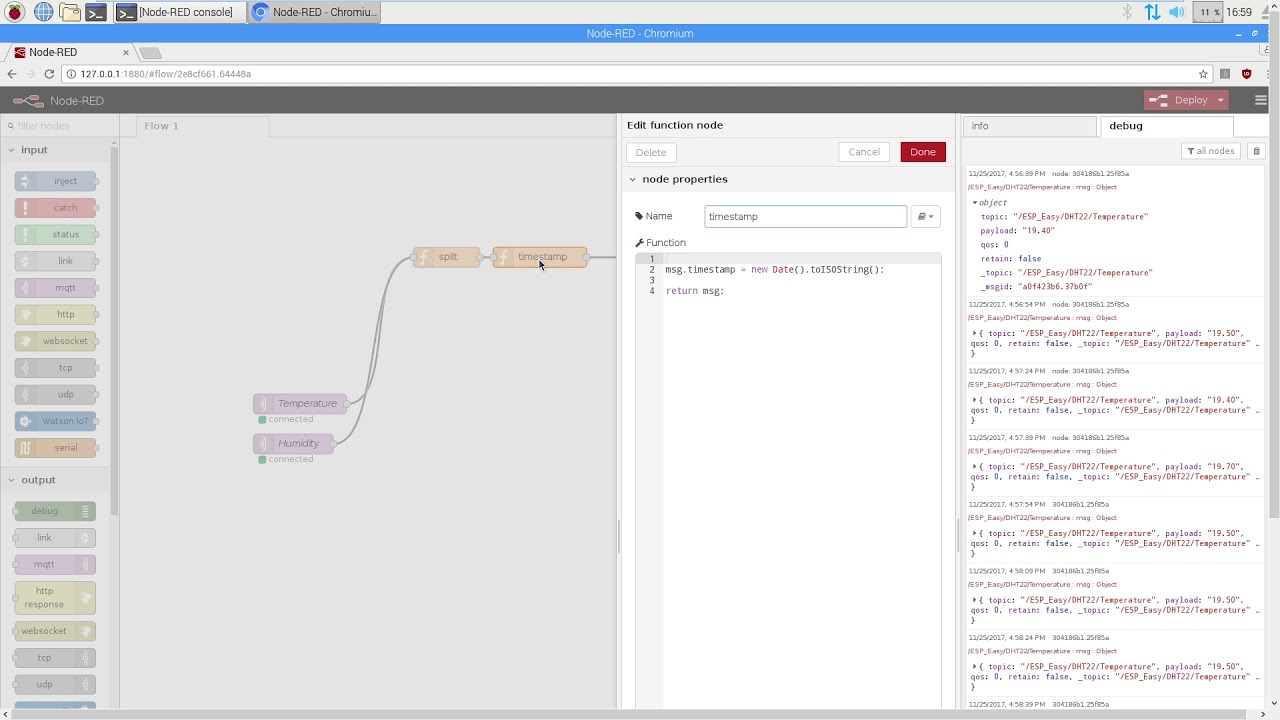Screen dimensions: 1280x720
Task: Expand the 4:57:39 PM debug message
Action: [x=975, y=467]
